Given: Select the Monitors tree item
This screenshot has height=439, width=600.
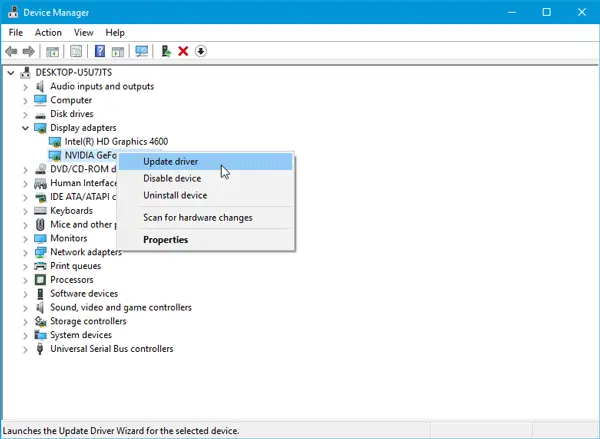Looking at the screenshot, I should click(68, 238).
